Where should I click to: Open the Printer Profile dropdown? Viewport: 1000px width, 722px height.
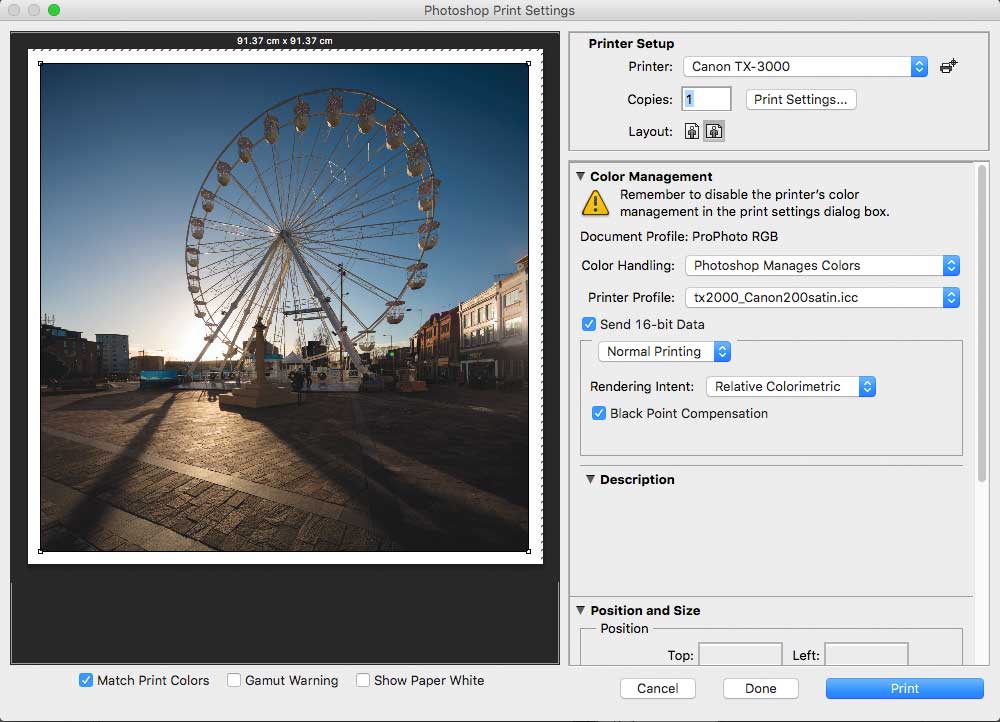(x=823, y=297)
